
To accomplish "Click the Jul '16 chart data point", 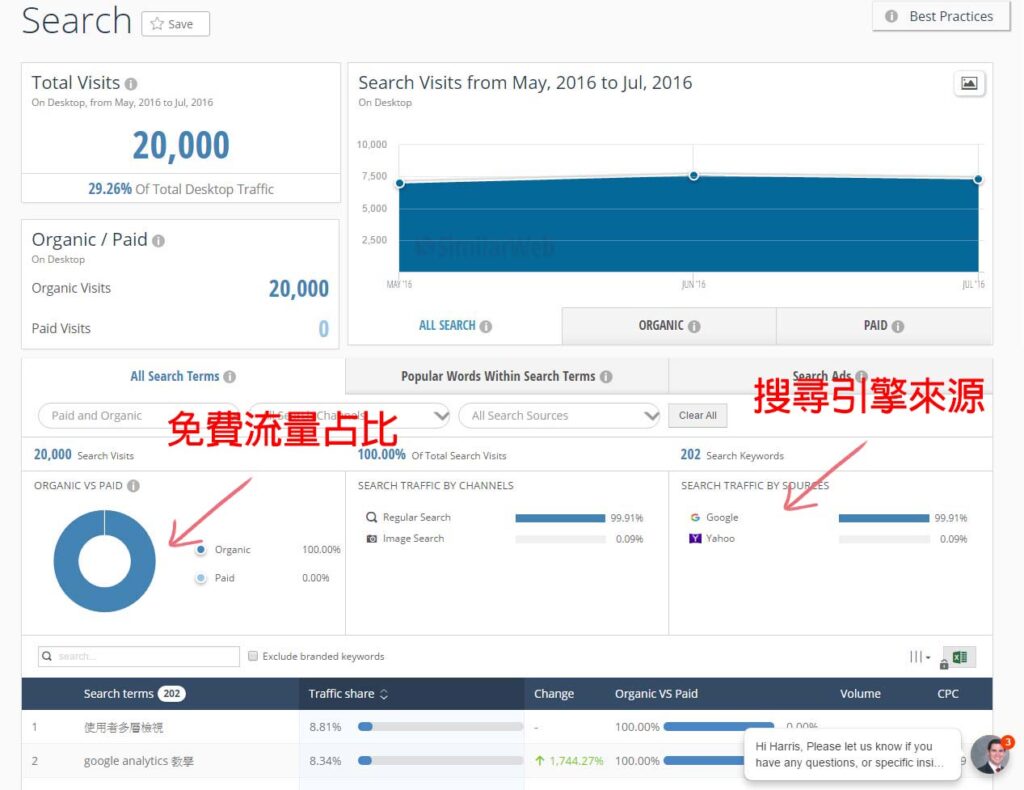I will point(978,179).
